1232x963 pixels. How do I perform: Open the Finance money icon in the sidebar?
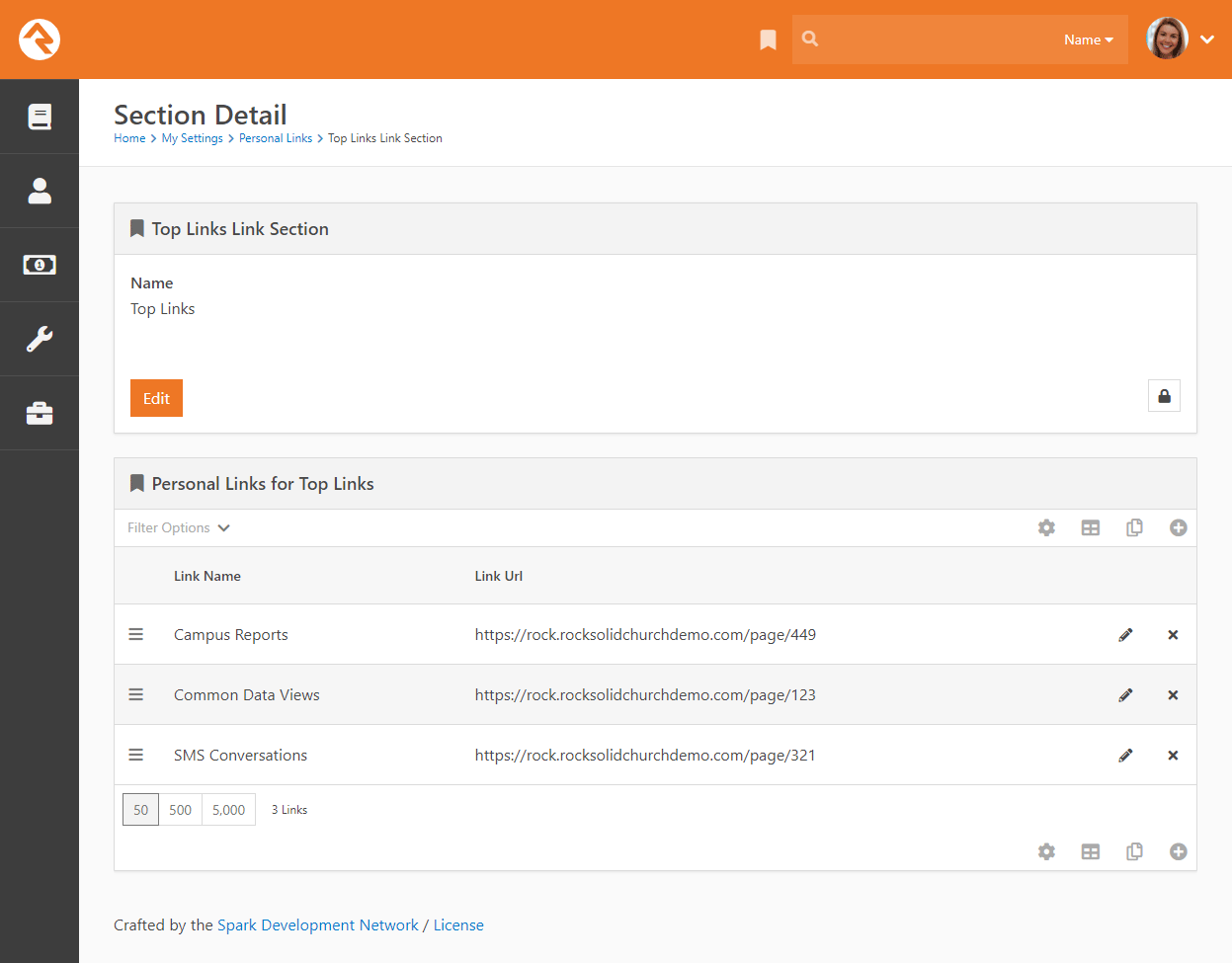40,265
